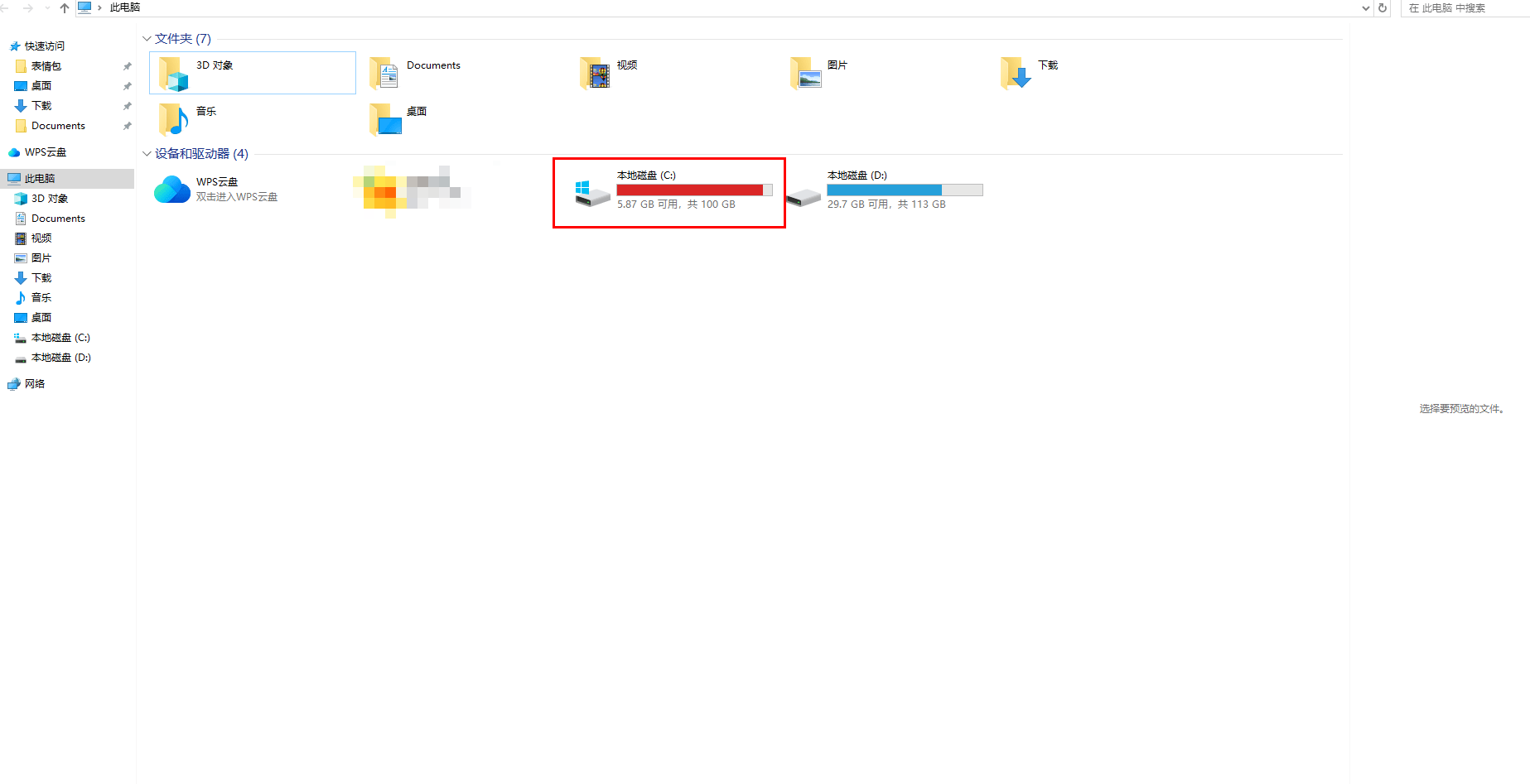
Task: Select 快速访问 in the navigation pane
Action: pos(44,46)
